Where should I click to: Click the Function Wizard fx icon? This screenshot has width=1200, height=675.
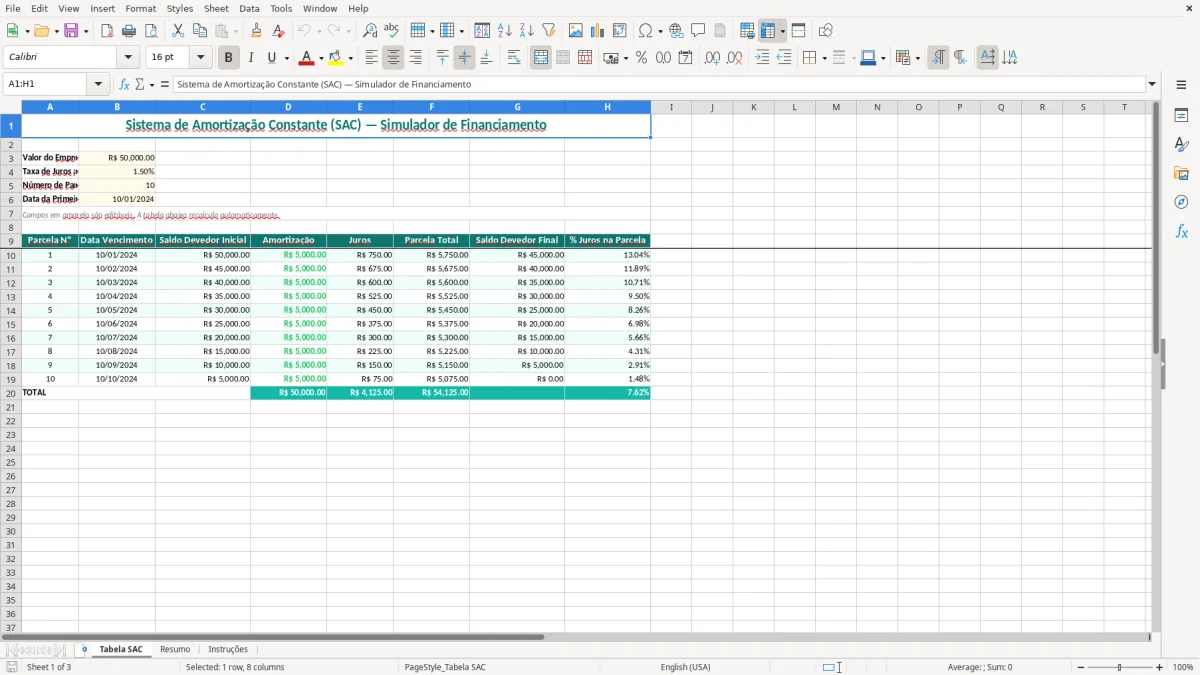click(x=125, y=85)
